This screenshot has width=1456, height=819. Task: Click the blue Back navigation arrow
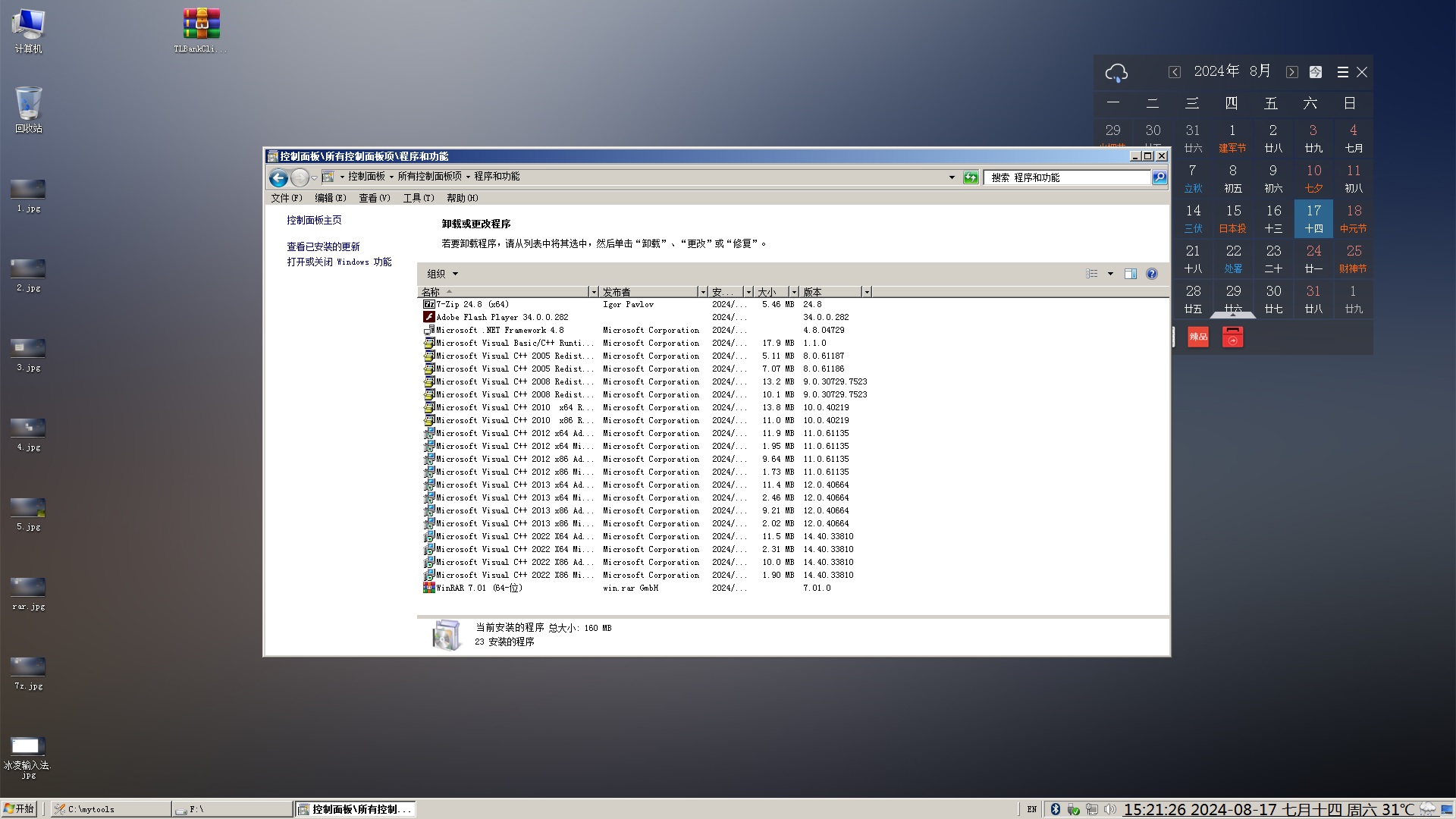point(278,177)
